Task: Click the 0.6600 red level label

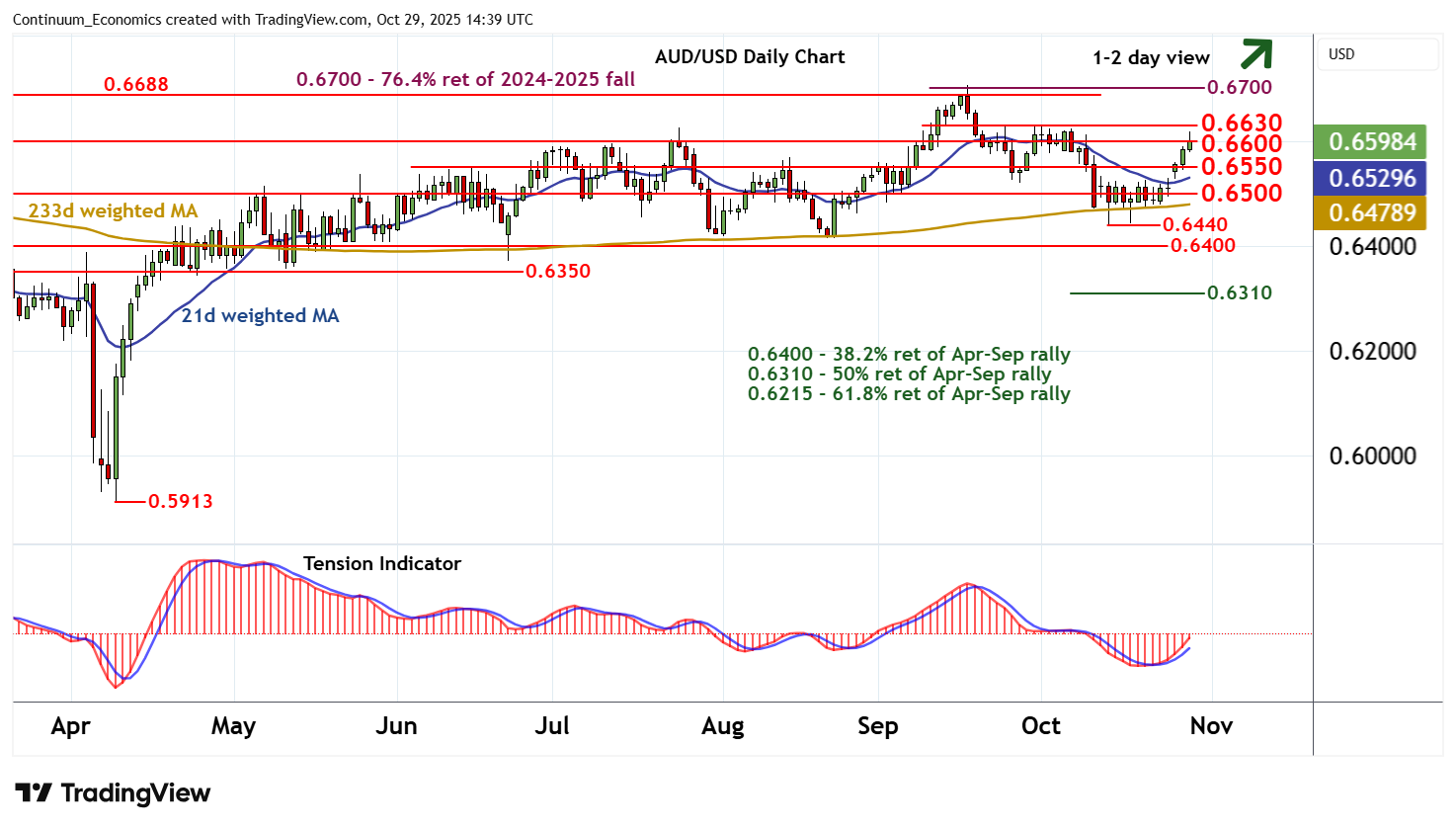Action: coord(1241,144)
